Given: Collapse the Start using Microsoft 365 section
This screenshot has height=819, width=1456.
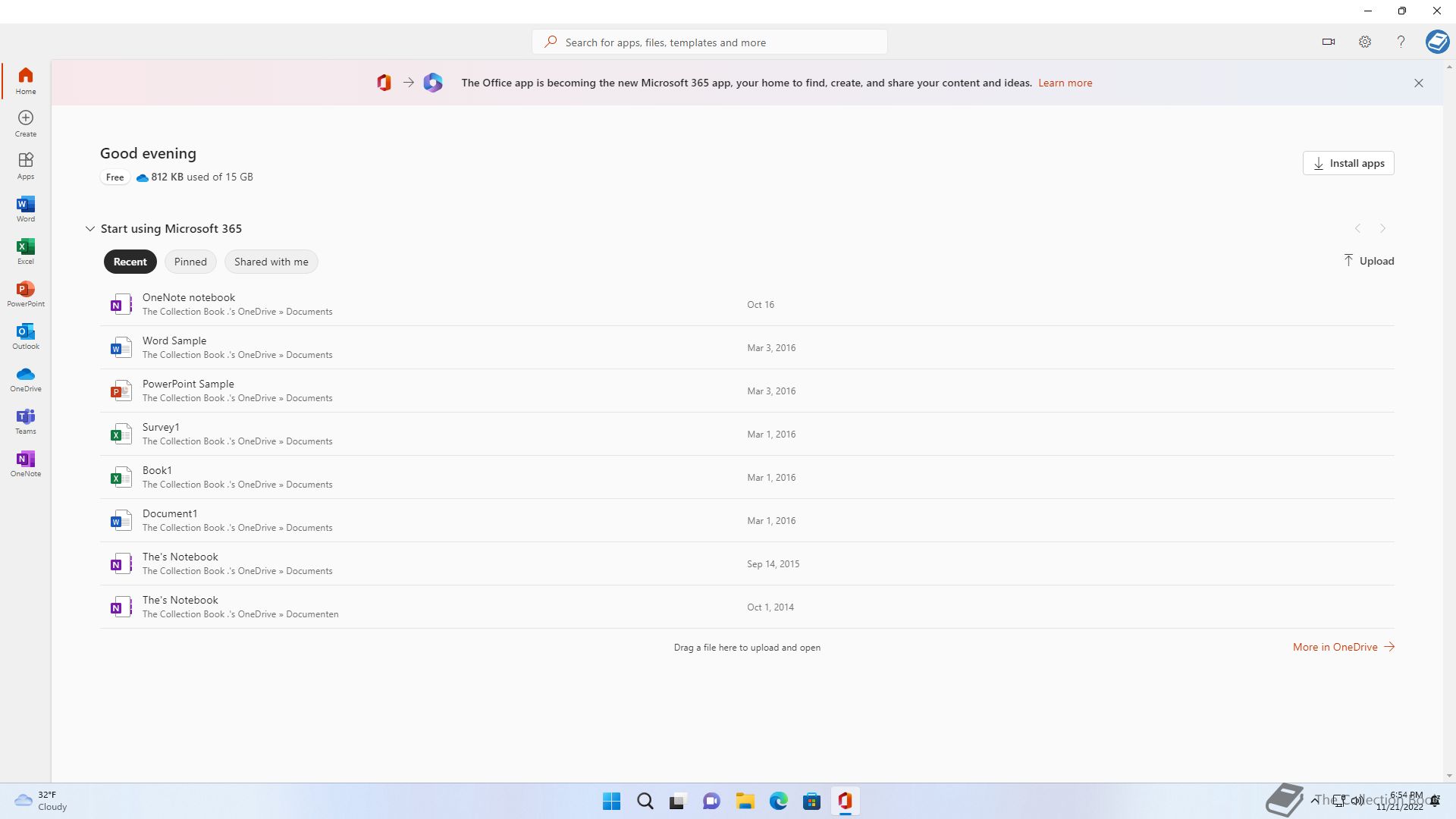Looking at the screenshot, I should coord(89,228).
